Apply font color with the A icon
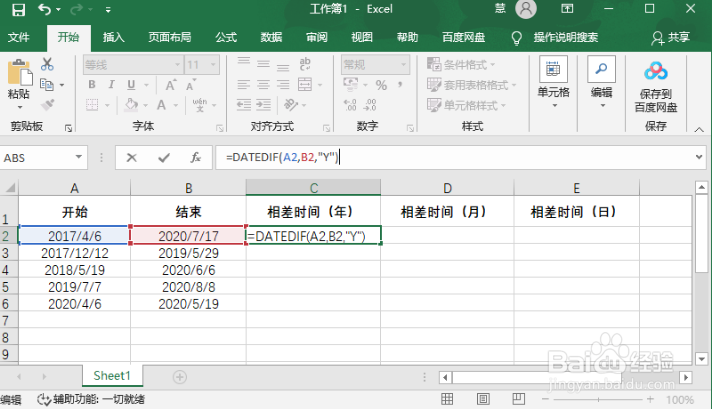 (161, 105)
